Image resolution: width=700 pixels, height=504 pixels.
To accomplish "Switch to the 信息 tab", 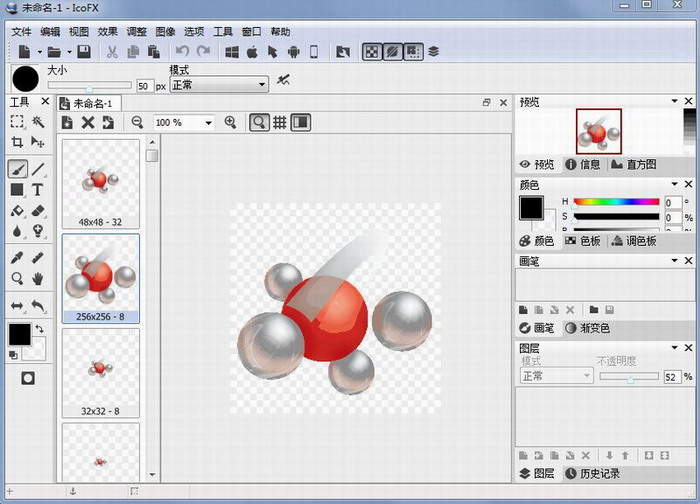I will [x=583, y=165].
